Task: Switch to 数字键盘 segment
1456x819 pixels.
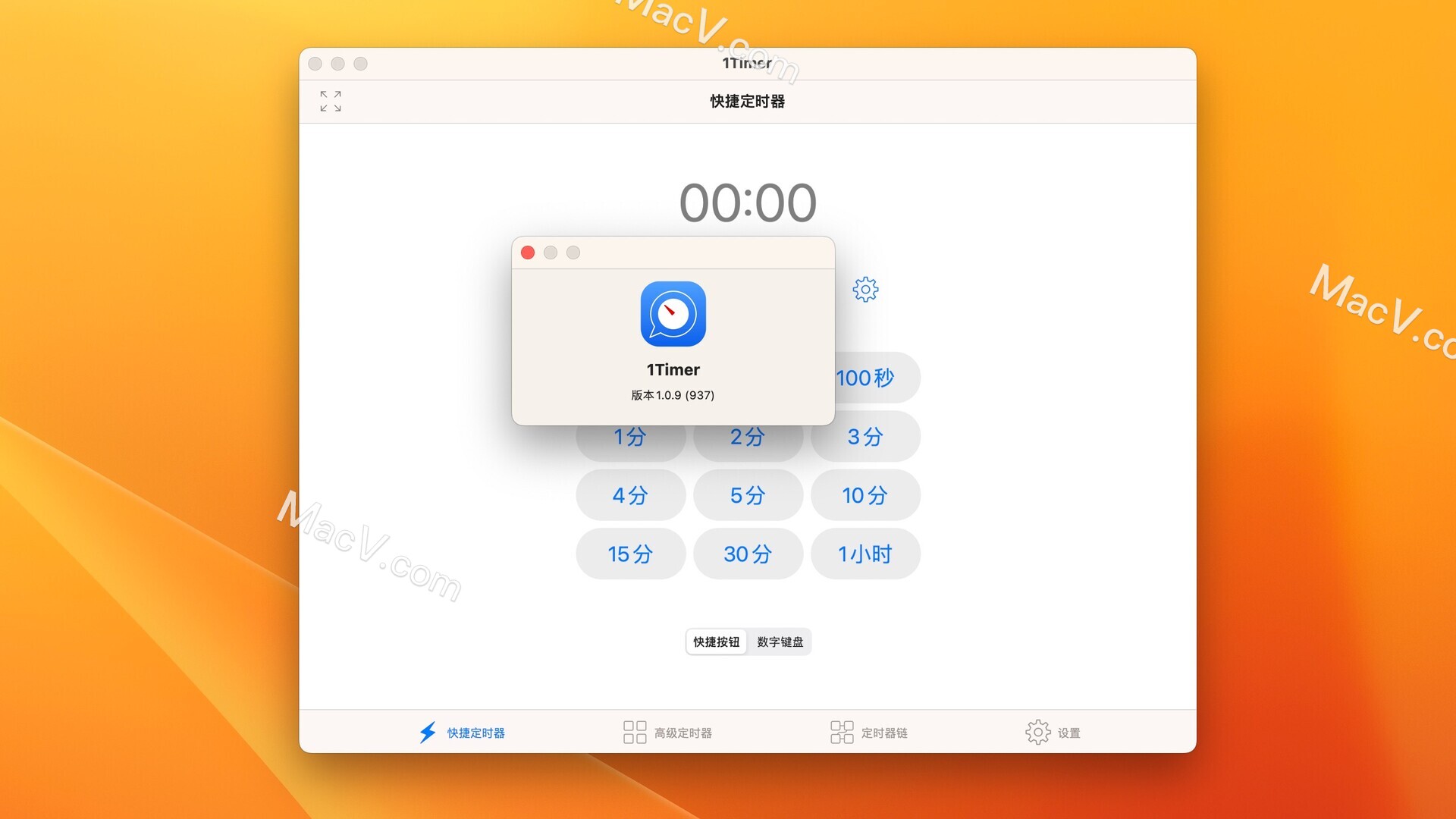Action: tap(780, 642)
